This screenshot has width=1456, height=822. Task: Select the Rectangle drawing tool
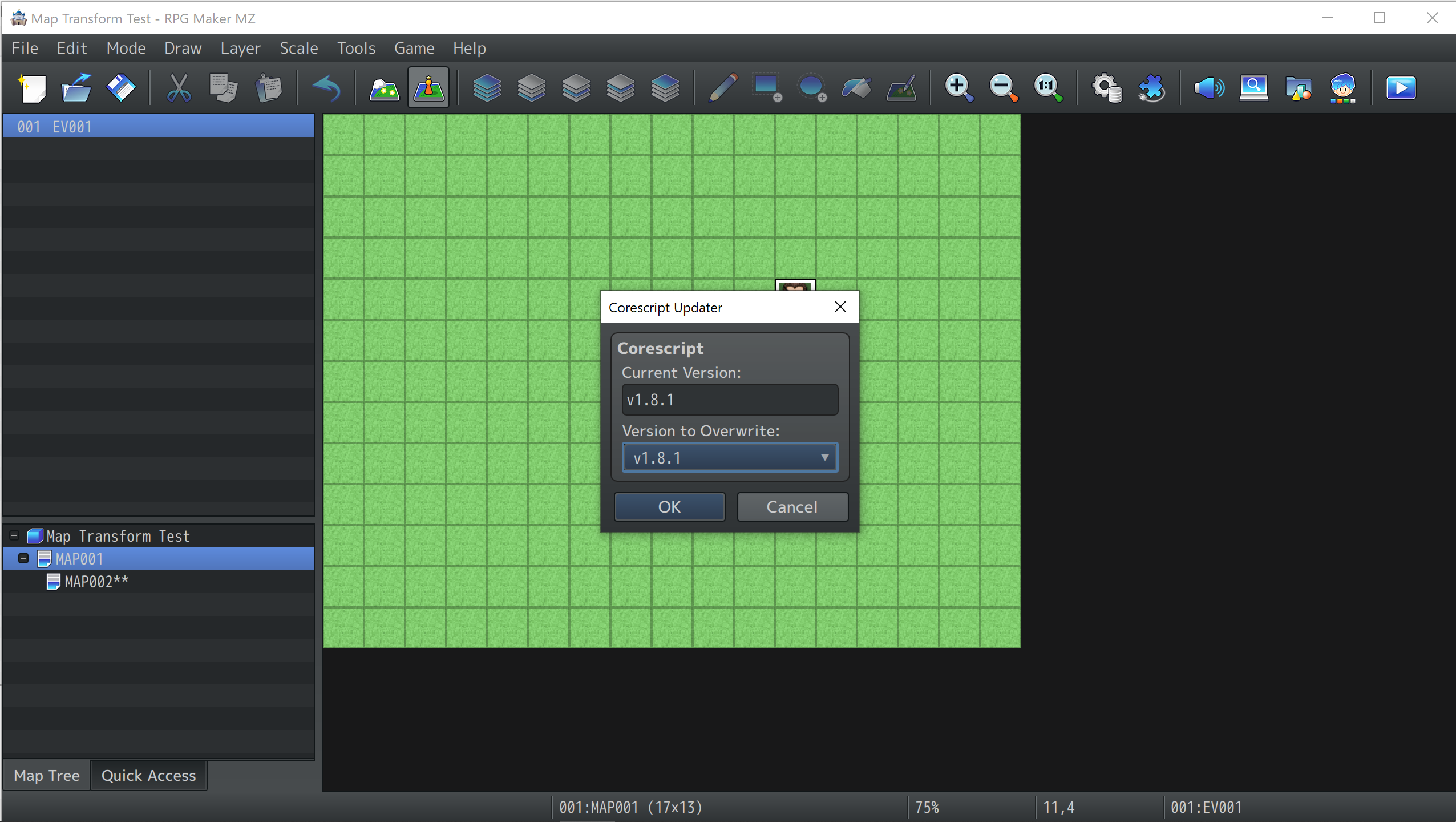pyautogui.click(x=767, y=88)
